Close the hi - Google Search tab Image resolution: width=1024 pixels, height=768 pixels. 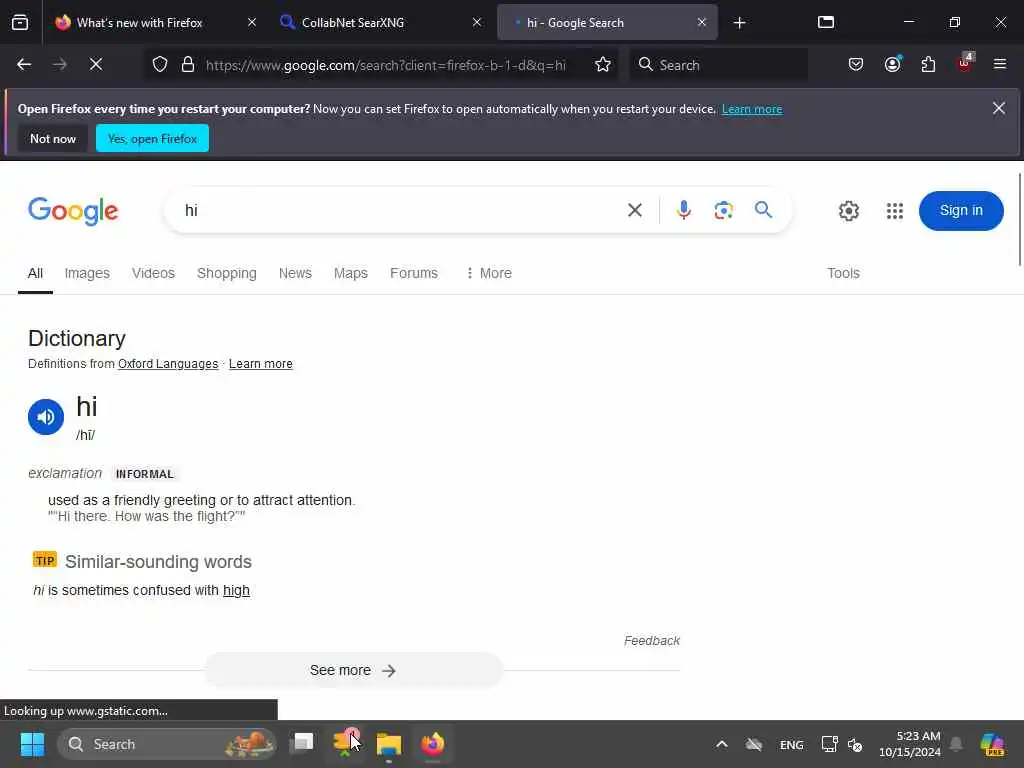pos(702,22)
